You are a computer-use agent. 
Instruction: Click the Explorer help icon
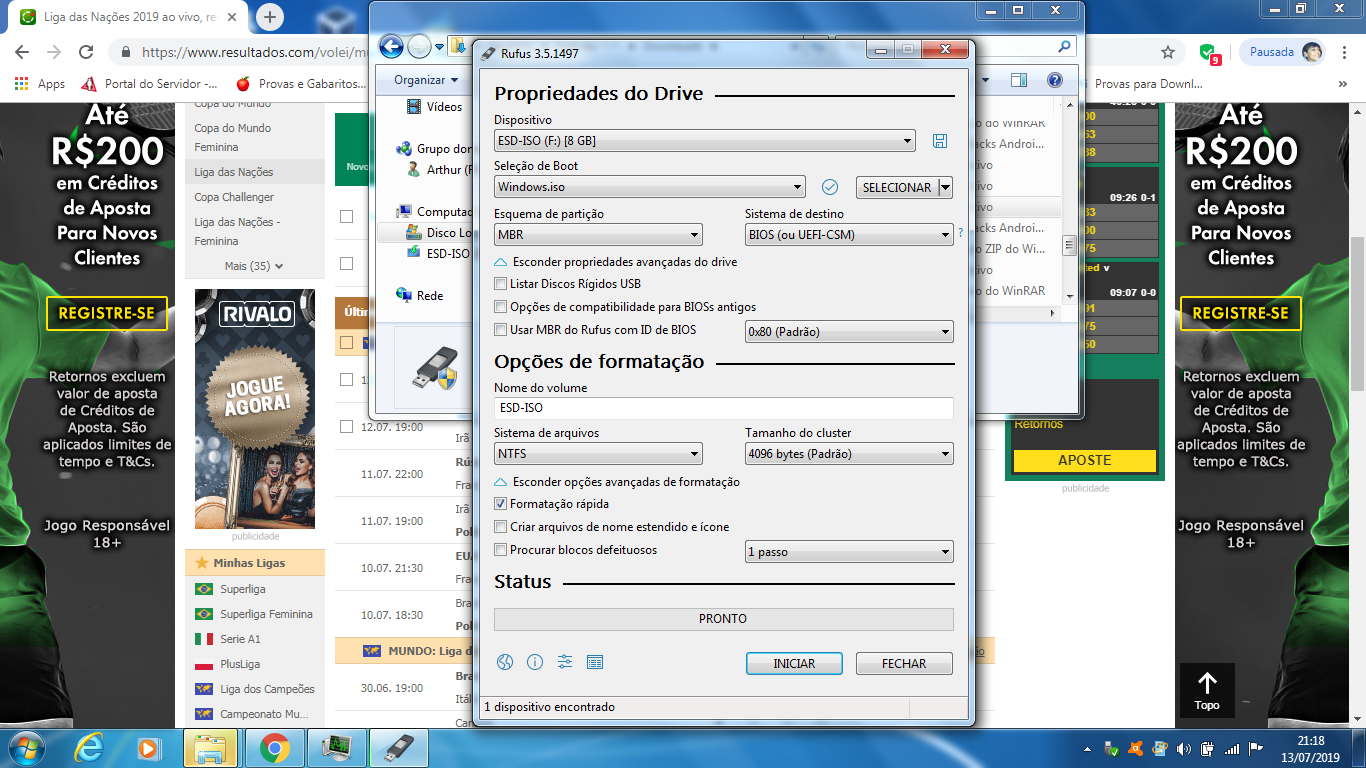[1054, 80]
